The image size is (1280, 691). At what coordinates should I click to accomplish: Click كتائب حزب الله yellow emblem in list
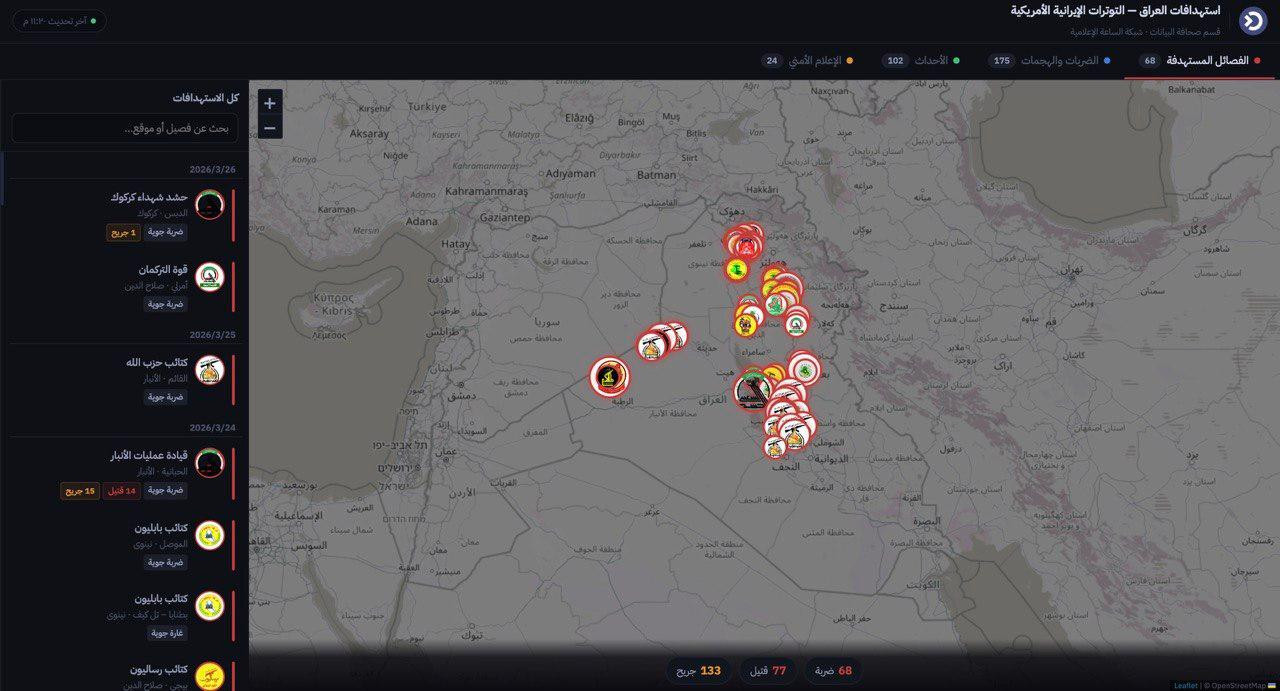pos(209,370)
